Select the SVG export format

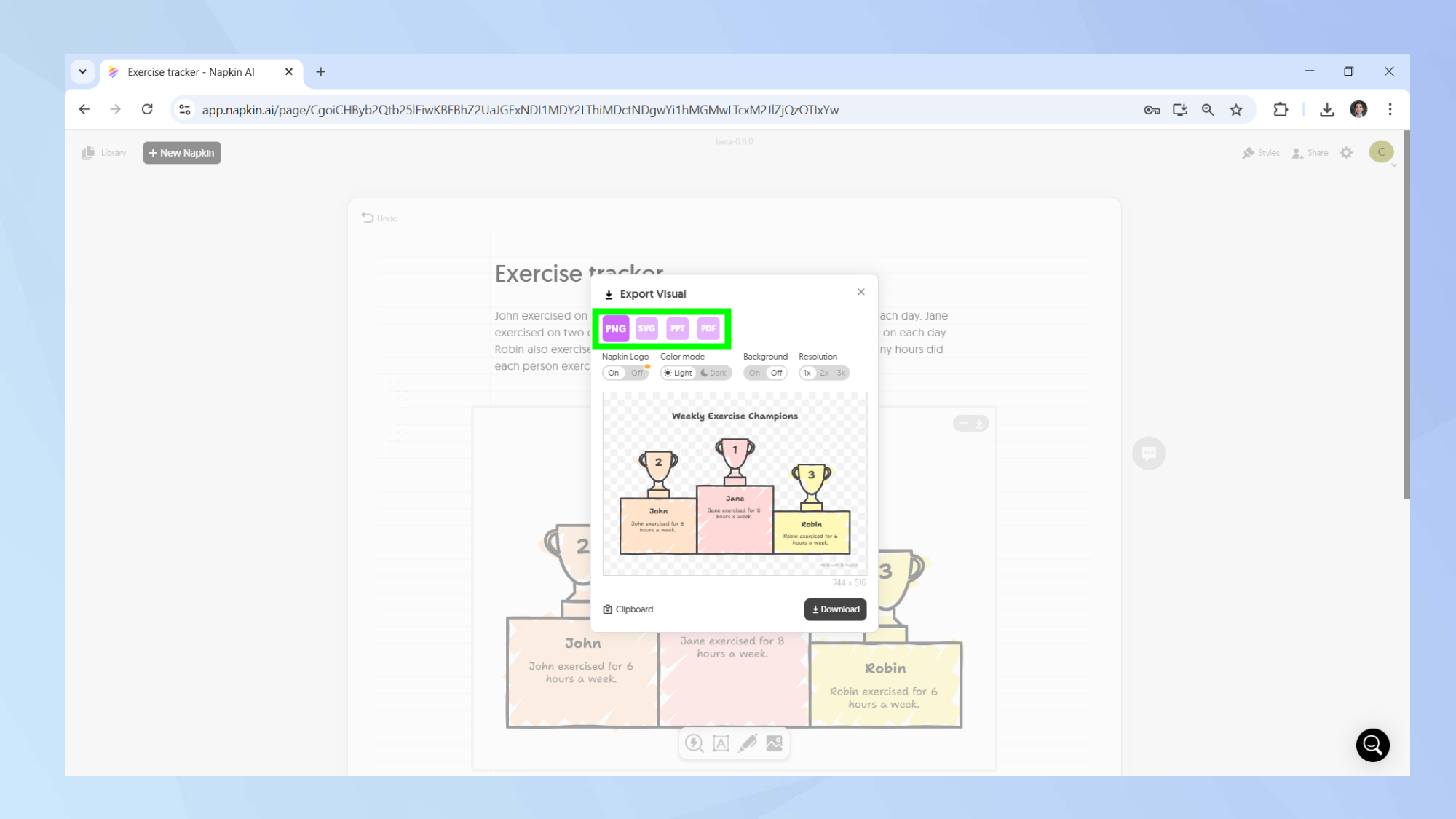(x=646, y=328)
